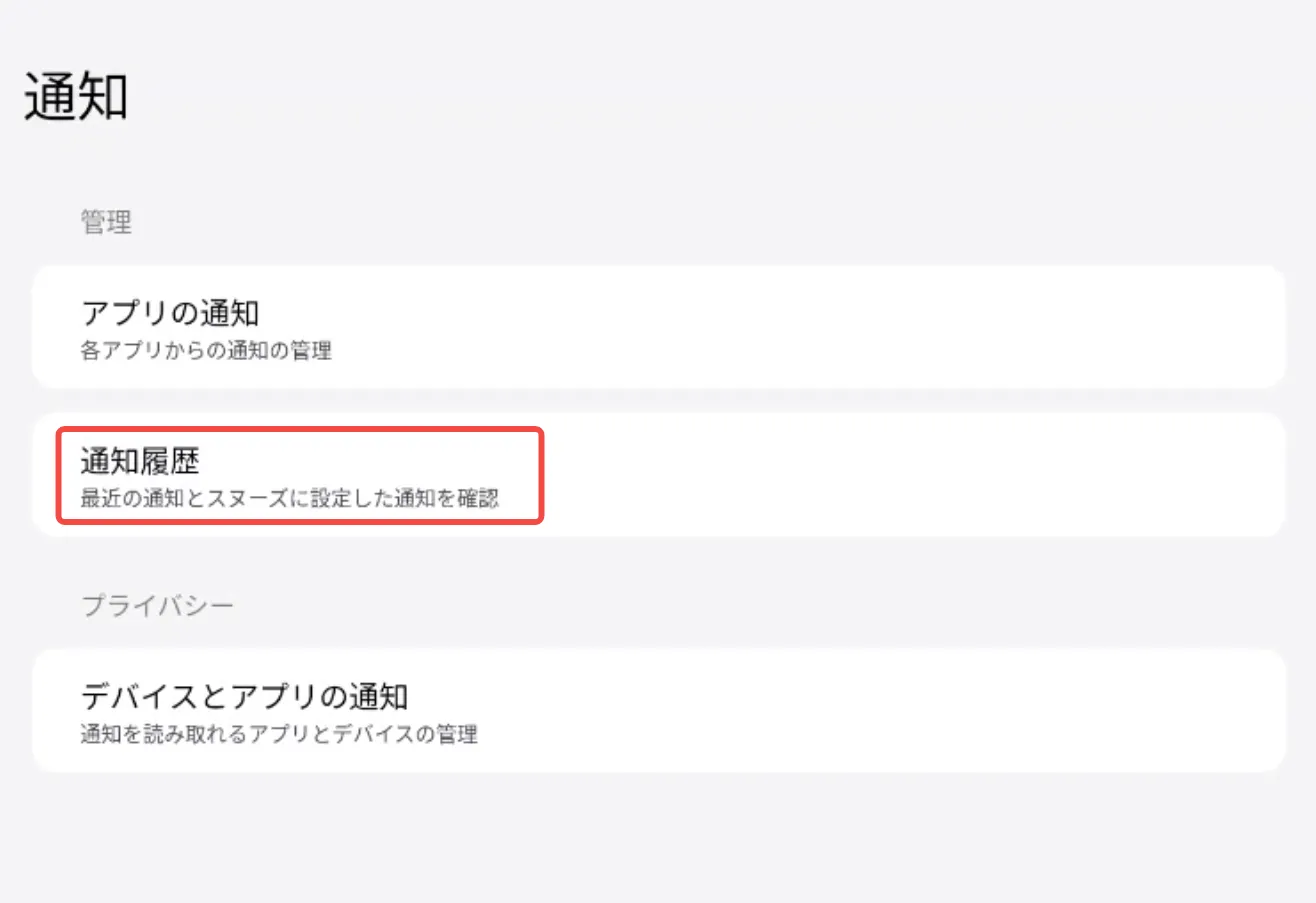This screenshot has width=1316, height=903.
Task: Click the red-outlined 通知履歴 highlight box
Action: point(300,476)
